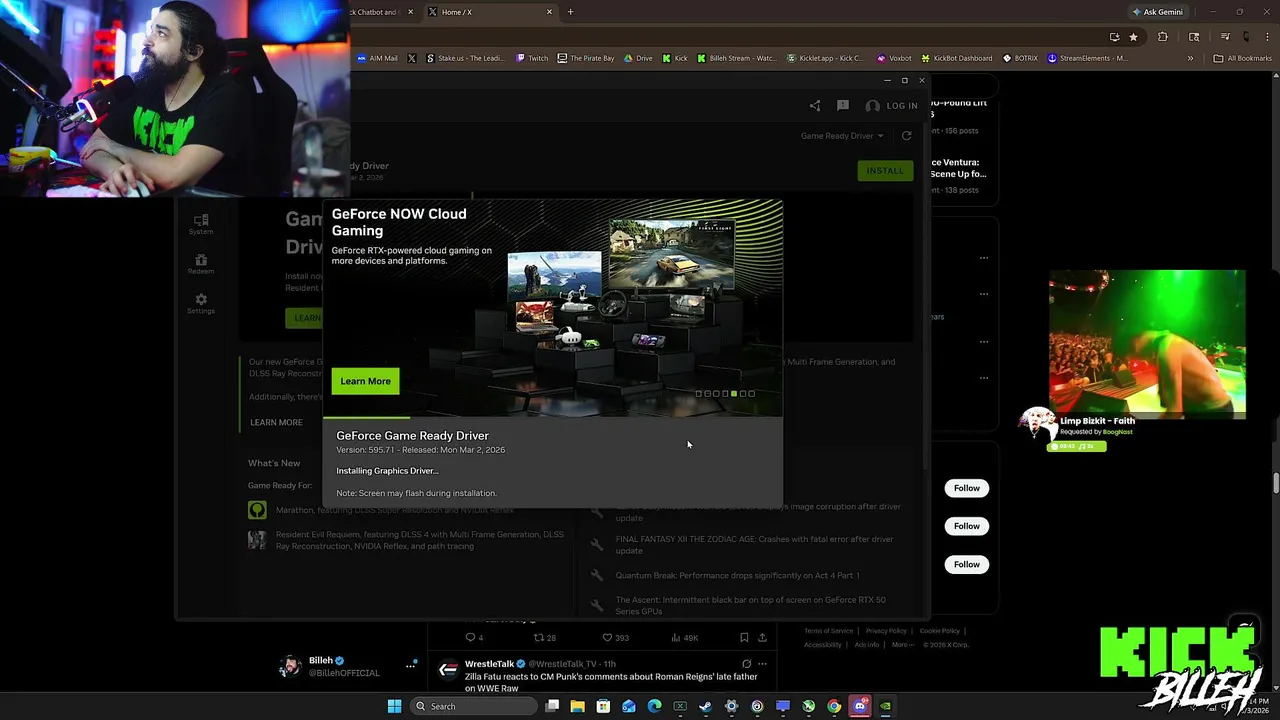The image size is (1280, 720).
Task: Open The Pirate Bay bookmark
Action: pos(586,58)
